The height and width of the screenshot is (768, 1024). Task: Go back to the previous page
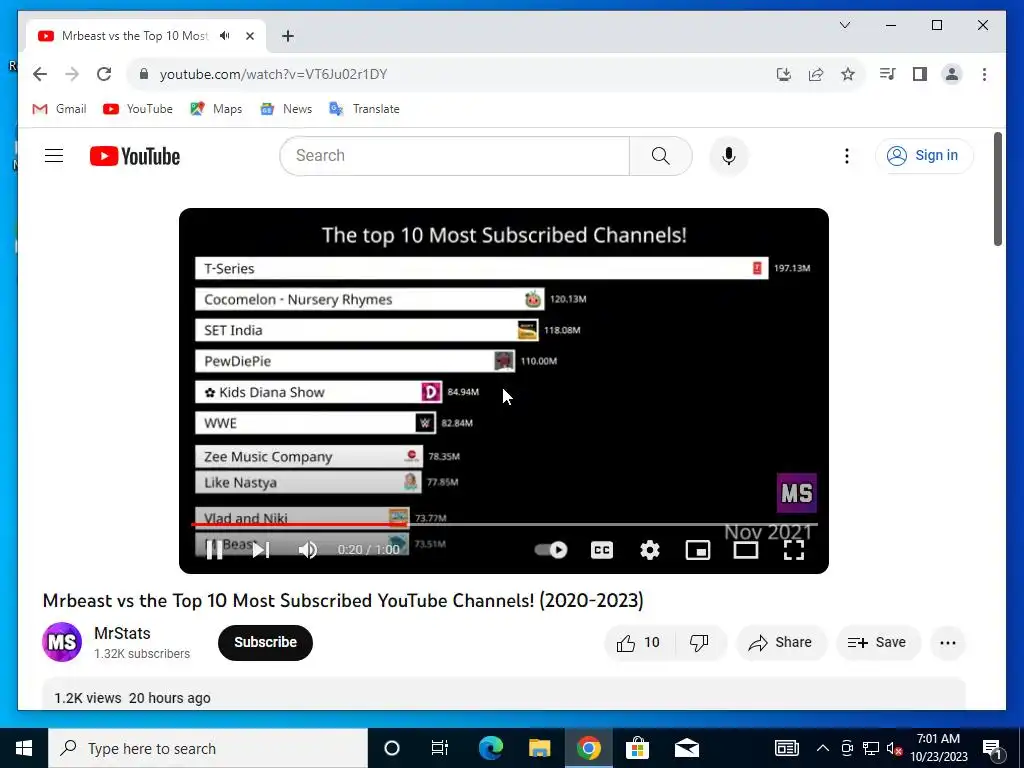pos(40,74)
